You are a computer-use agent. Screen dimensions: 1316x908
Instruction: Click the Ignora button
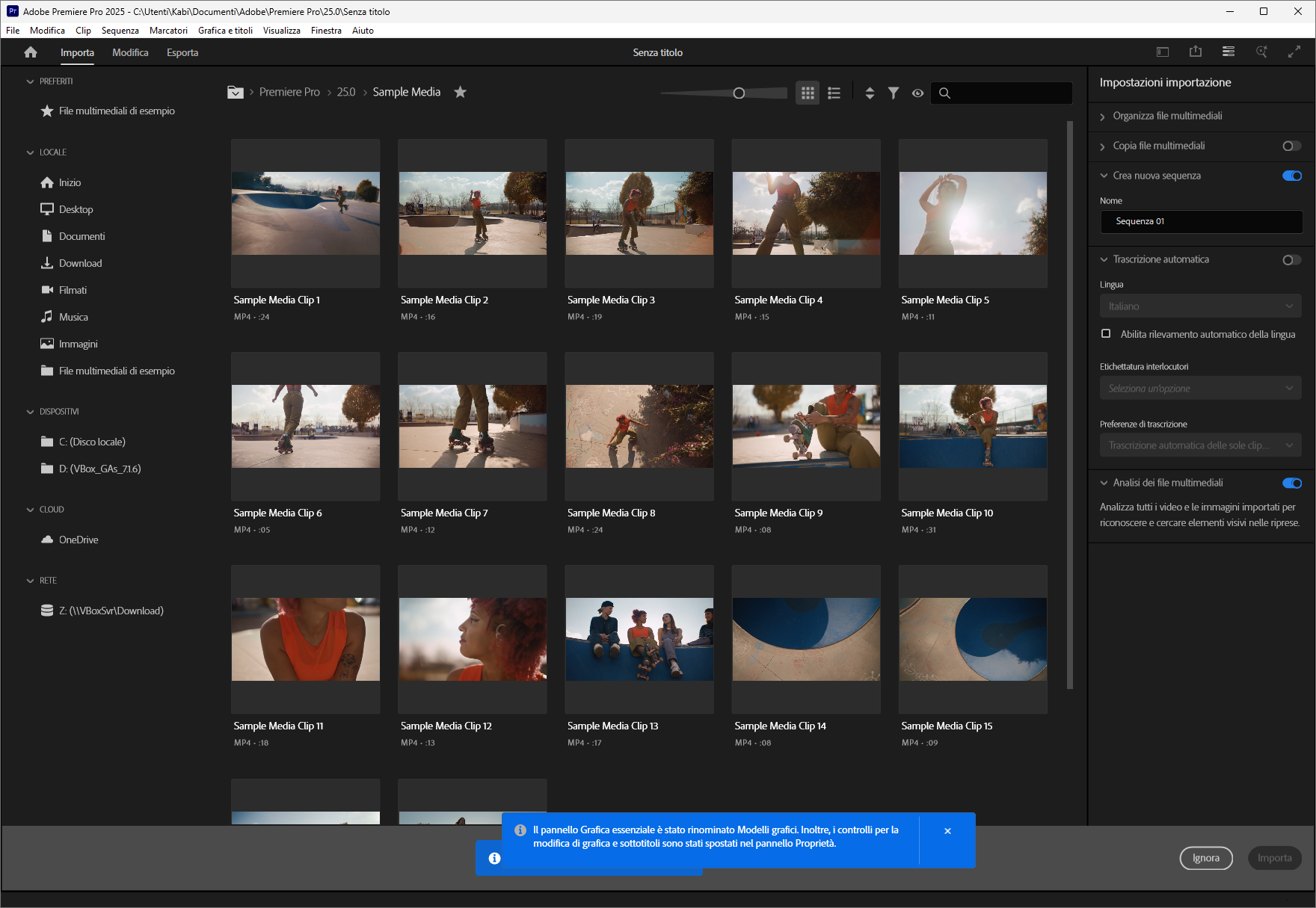click(x=1205, y=858)
